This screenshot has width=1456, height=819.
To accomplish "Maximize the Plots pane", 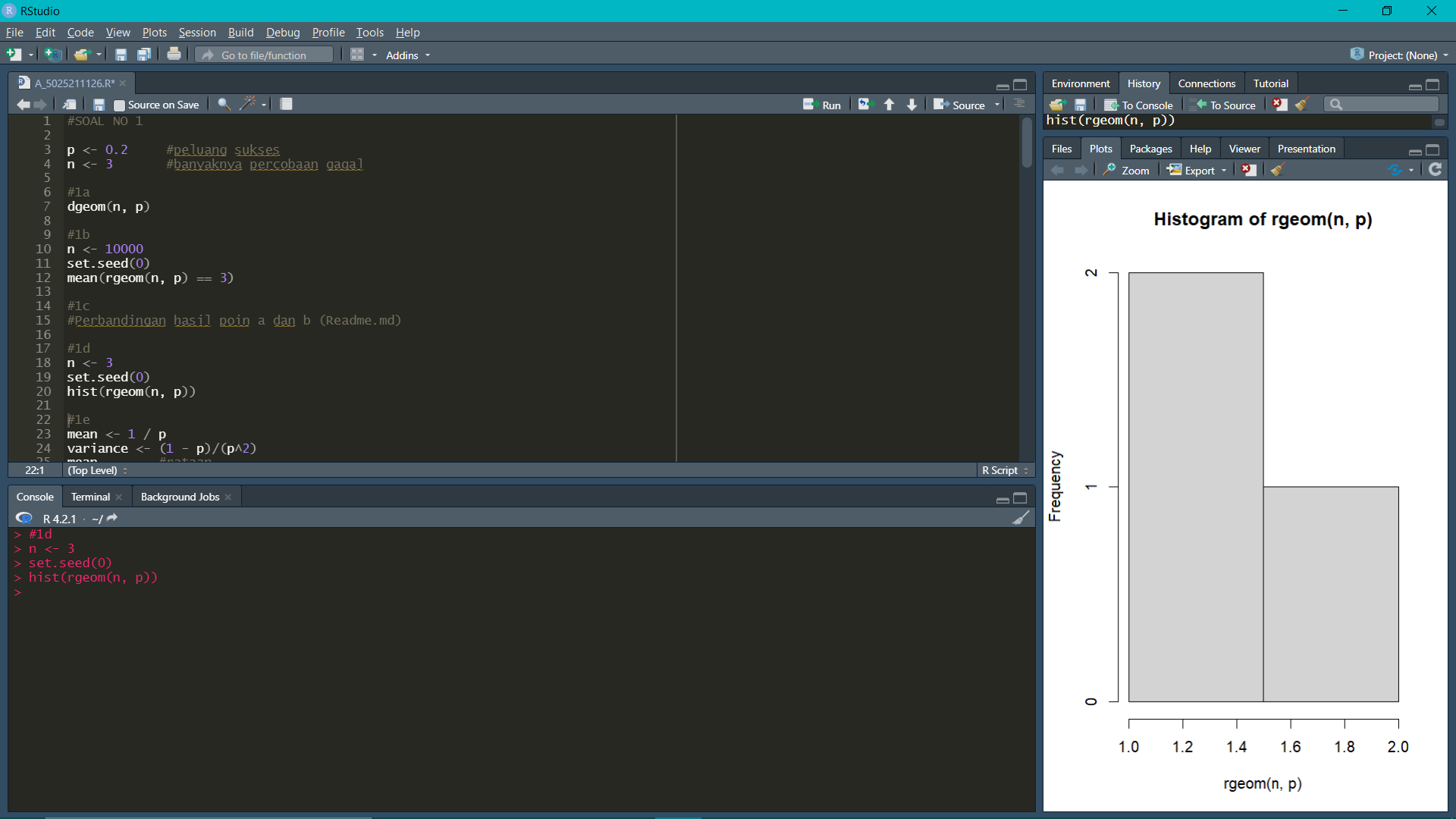I will (1433, 151).
